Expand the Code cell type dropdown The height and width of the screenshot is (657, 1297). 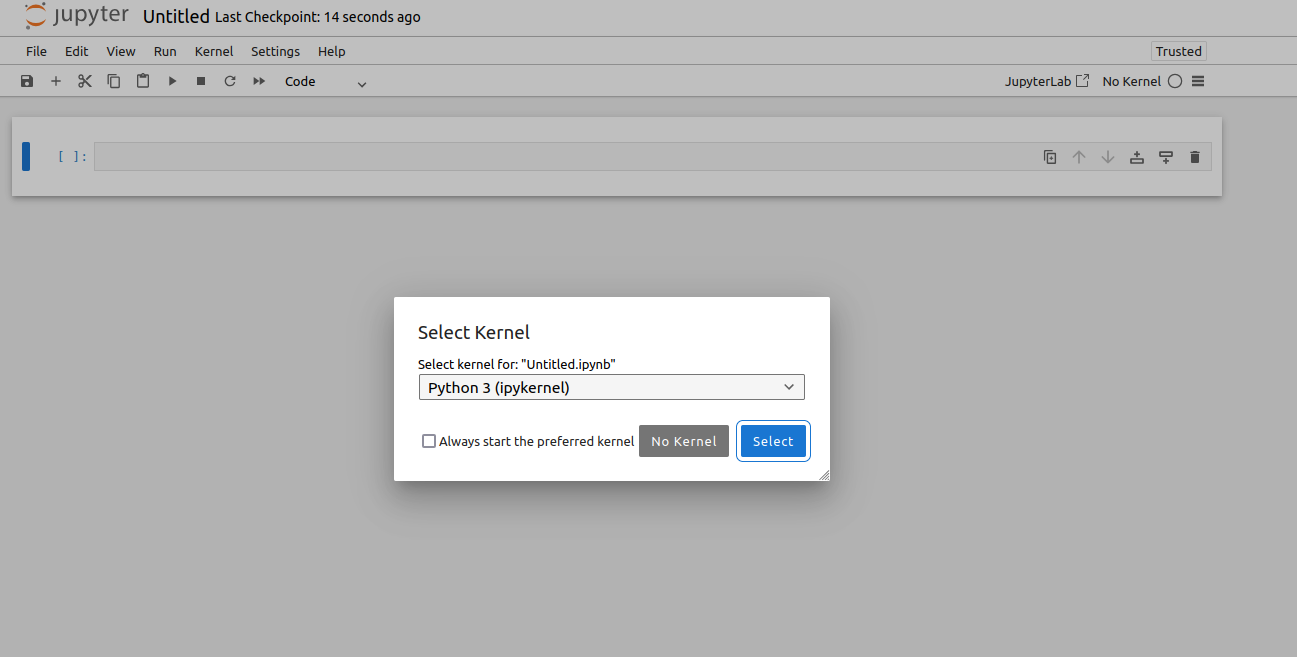[326, 82]
